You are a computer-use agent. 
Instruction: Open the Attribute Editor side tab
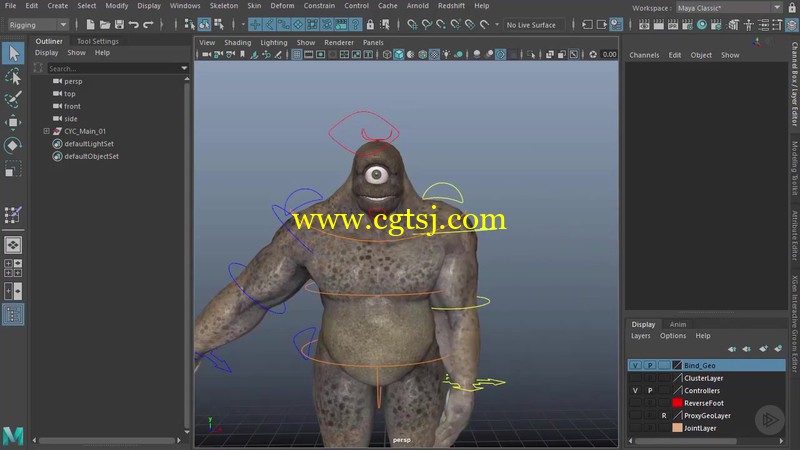tap(794, 236)
